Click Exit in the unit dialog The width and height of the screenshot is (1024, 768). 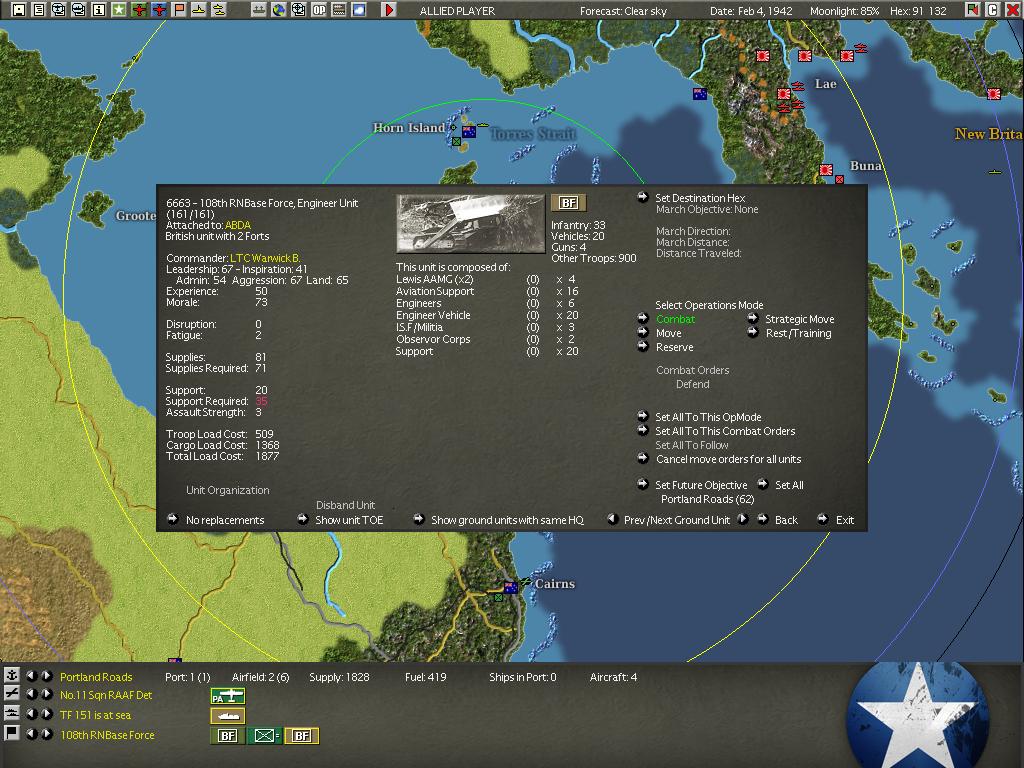[844, 520]
